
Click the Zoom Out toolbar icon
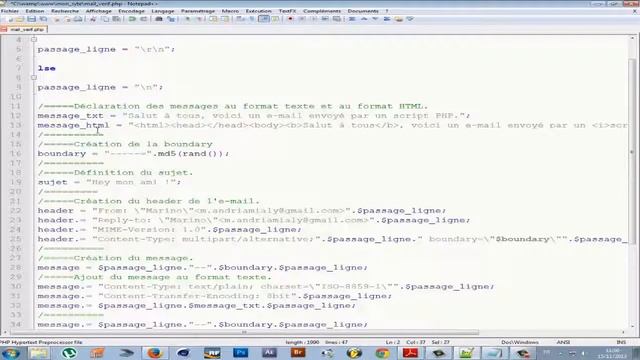pos(199,19)
